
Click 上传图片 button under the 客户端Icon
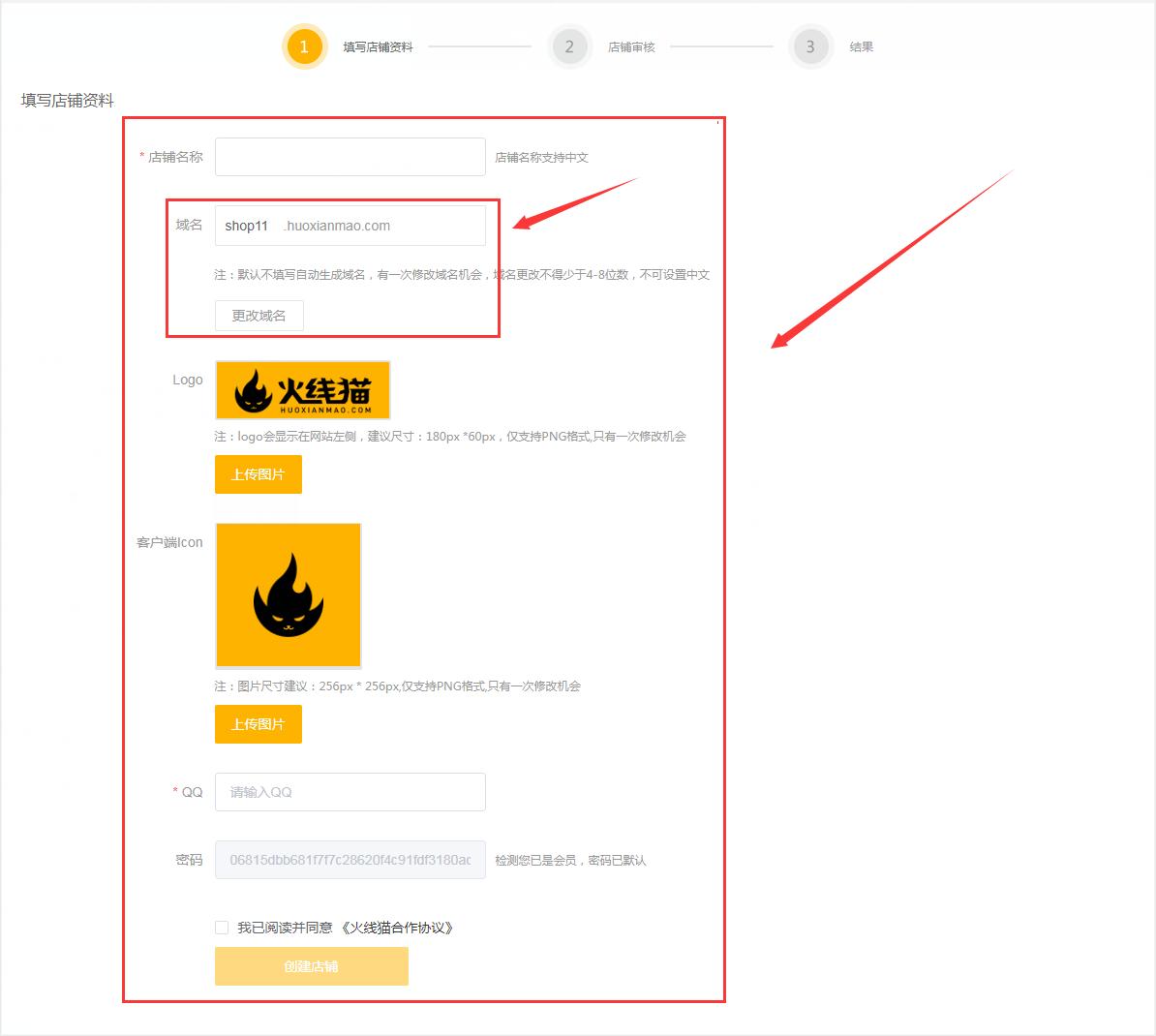(x=259, y=724)
